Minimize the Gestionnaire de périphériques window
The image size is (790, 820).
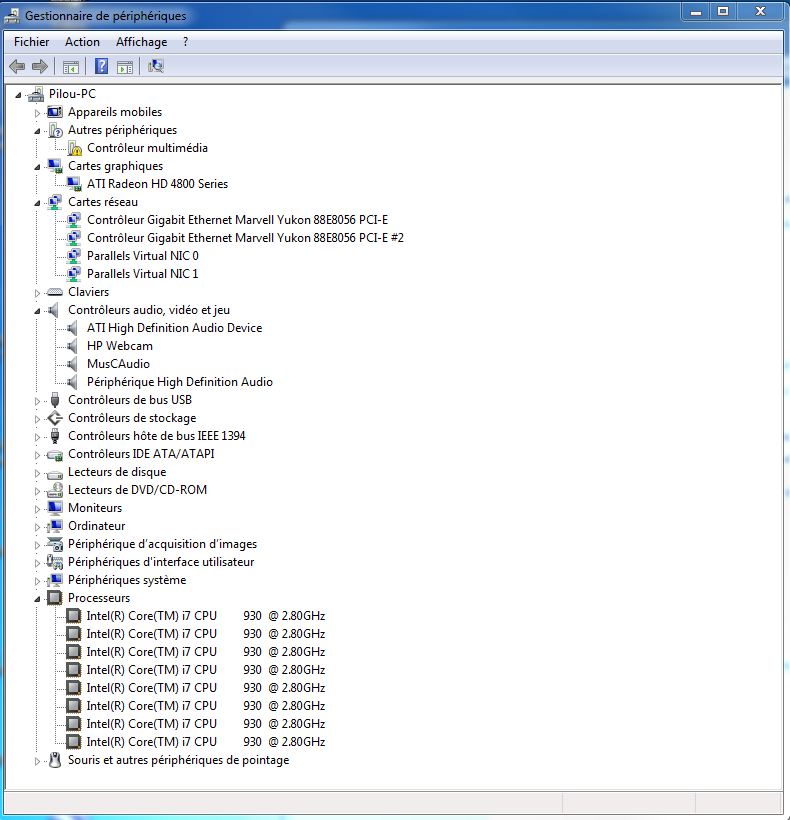696,11
